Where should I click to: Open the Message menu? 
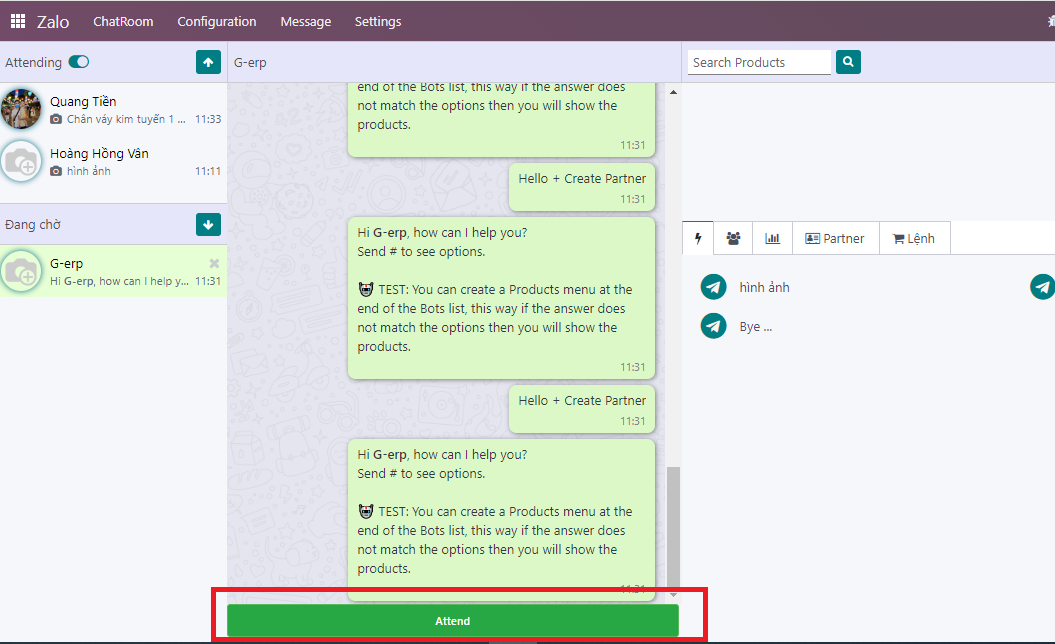pyautogui.click(x=305, y=22)
